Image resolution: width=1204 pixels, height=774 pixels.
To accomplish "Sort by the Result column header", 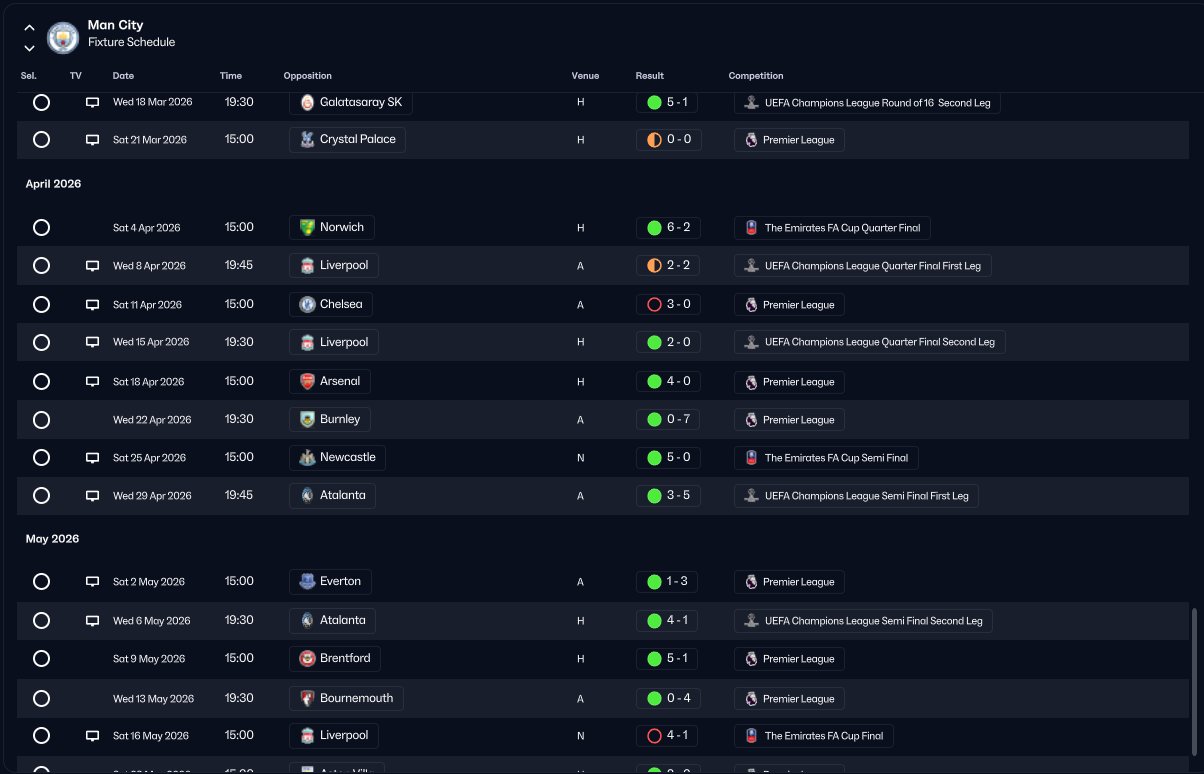I will 649,76.
